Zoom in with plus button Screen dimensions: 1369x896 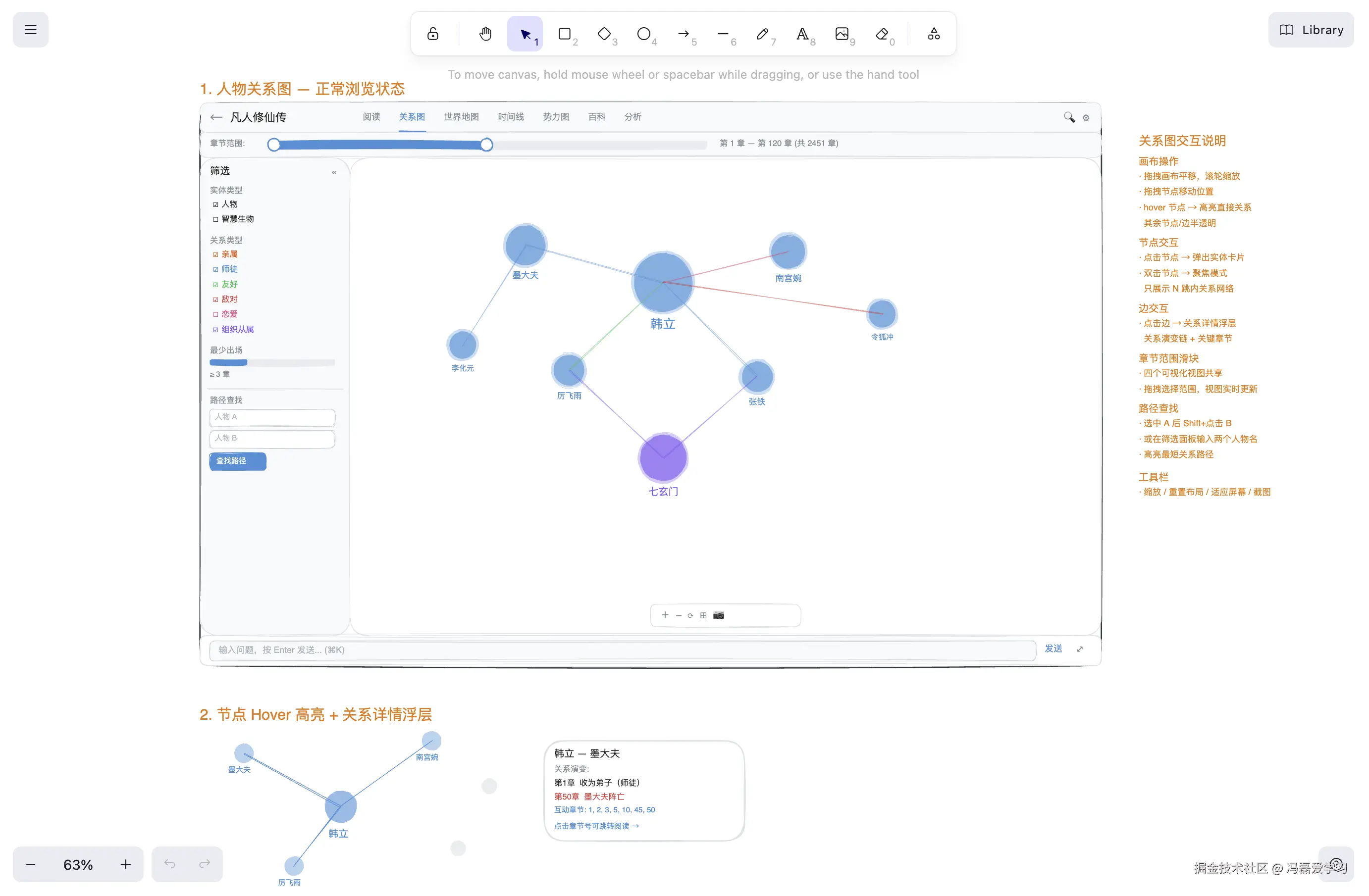coord(125,864)
